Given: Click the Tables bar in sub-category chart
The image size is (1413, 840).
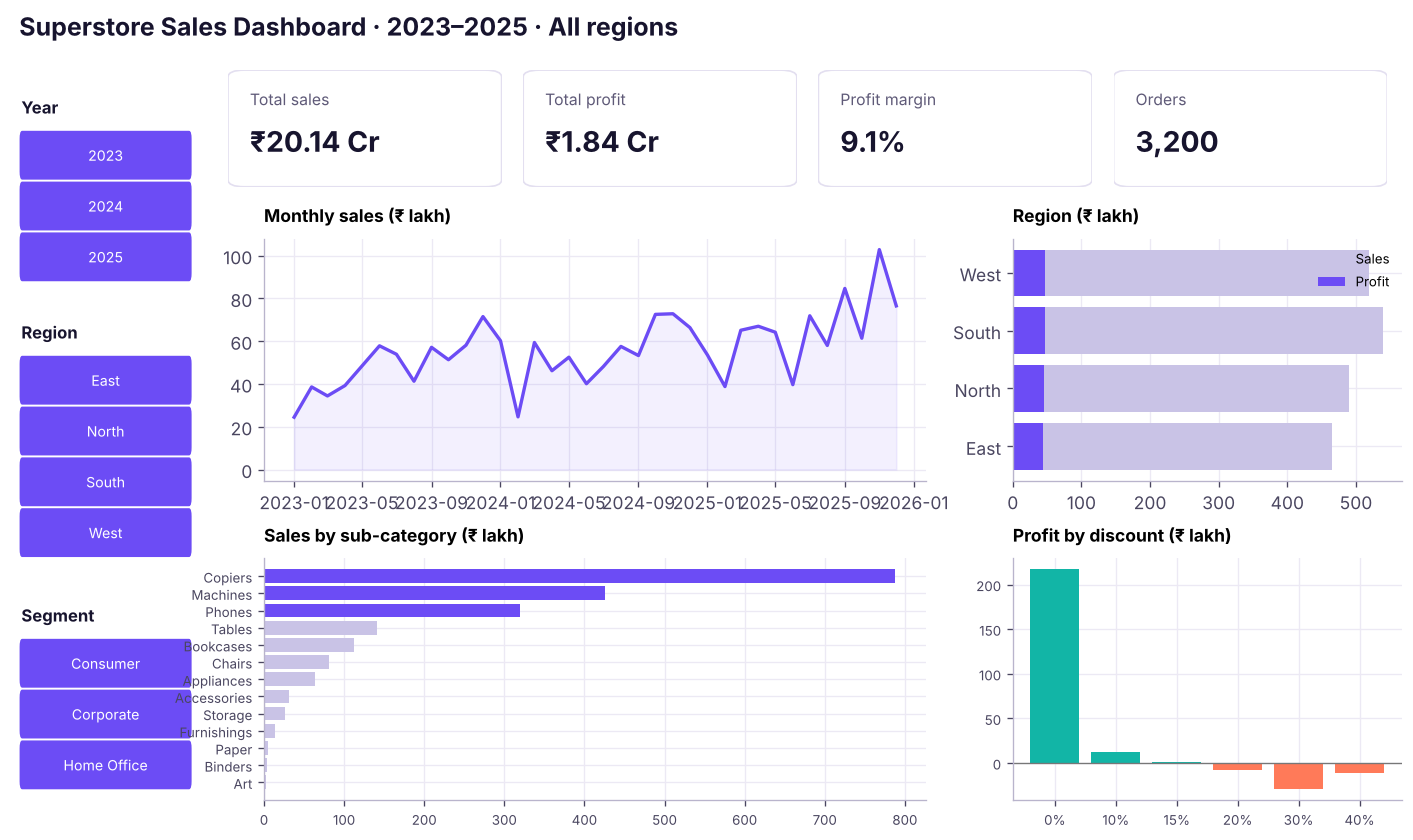Looking at the screenshot, I should click(320, 628).
